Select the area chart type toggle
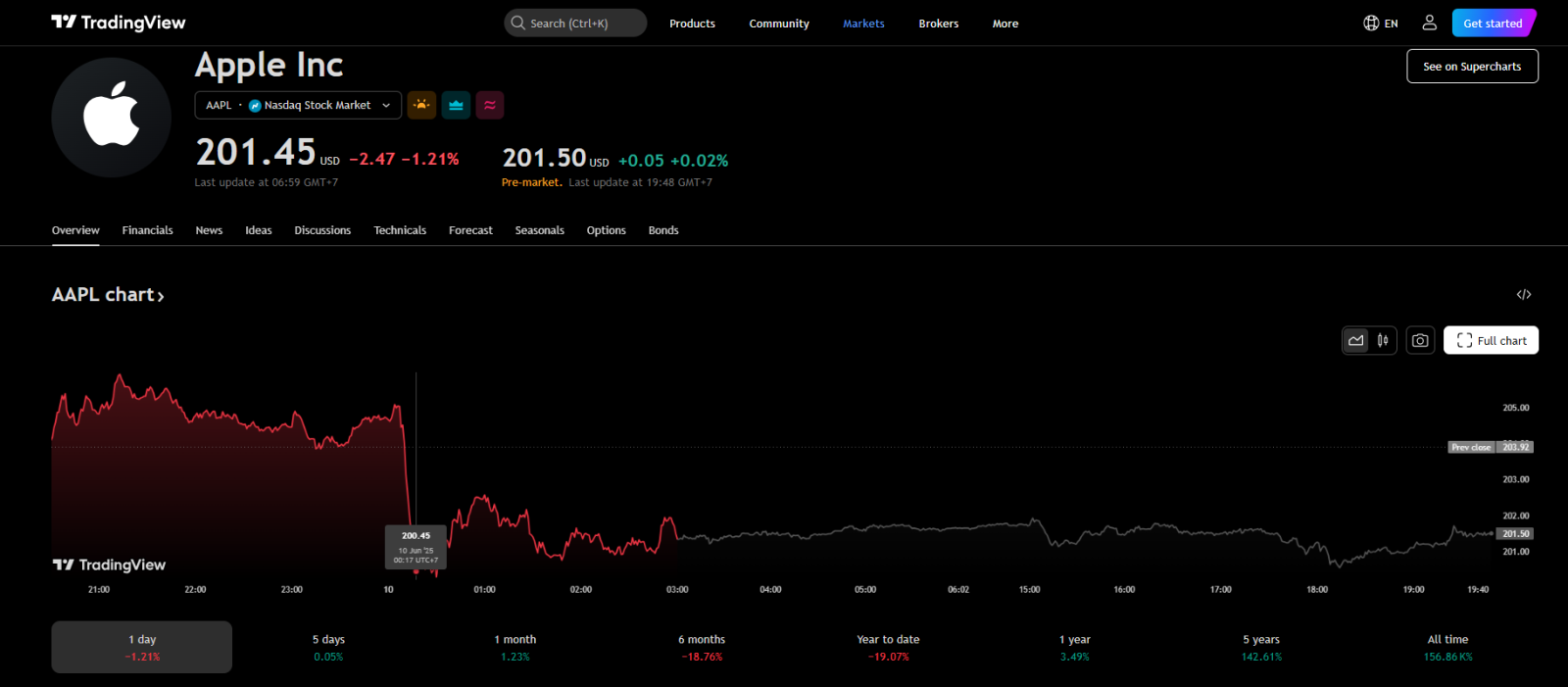This screenshot has height=687, width=1568. click(x=1356, y=340)
